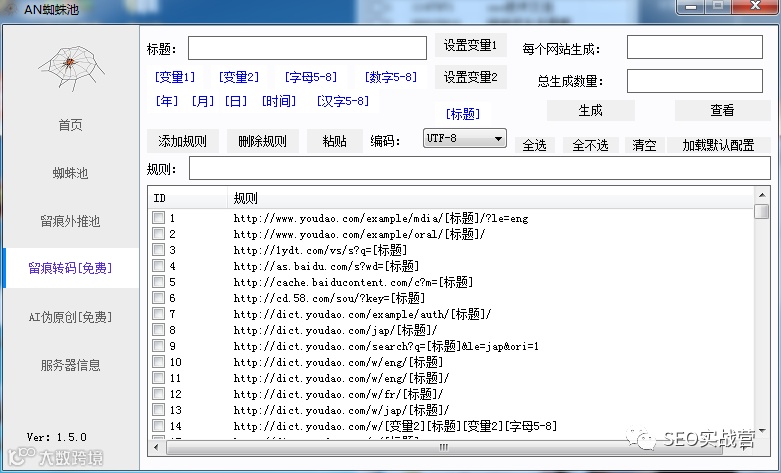Viewport: 781px width, 473px height.
Task: Insert the [变量1] tag
Action: [x=175, y=77]
